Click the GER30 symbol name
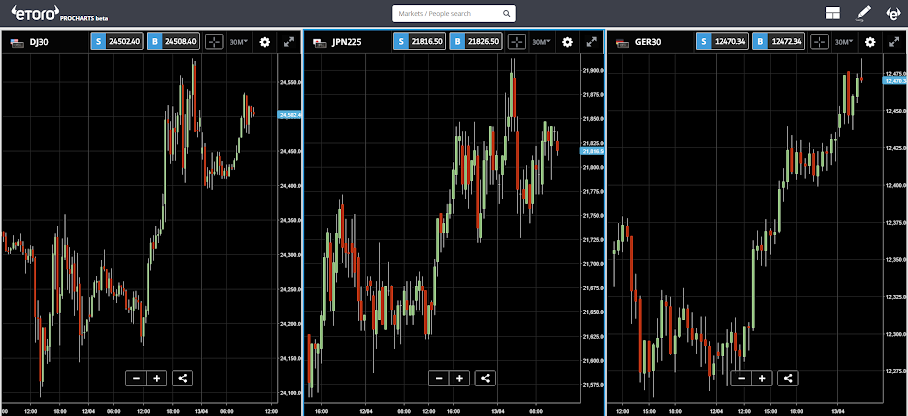This screenshot has width=908, height=416. click(x=648, y=42)
